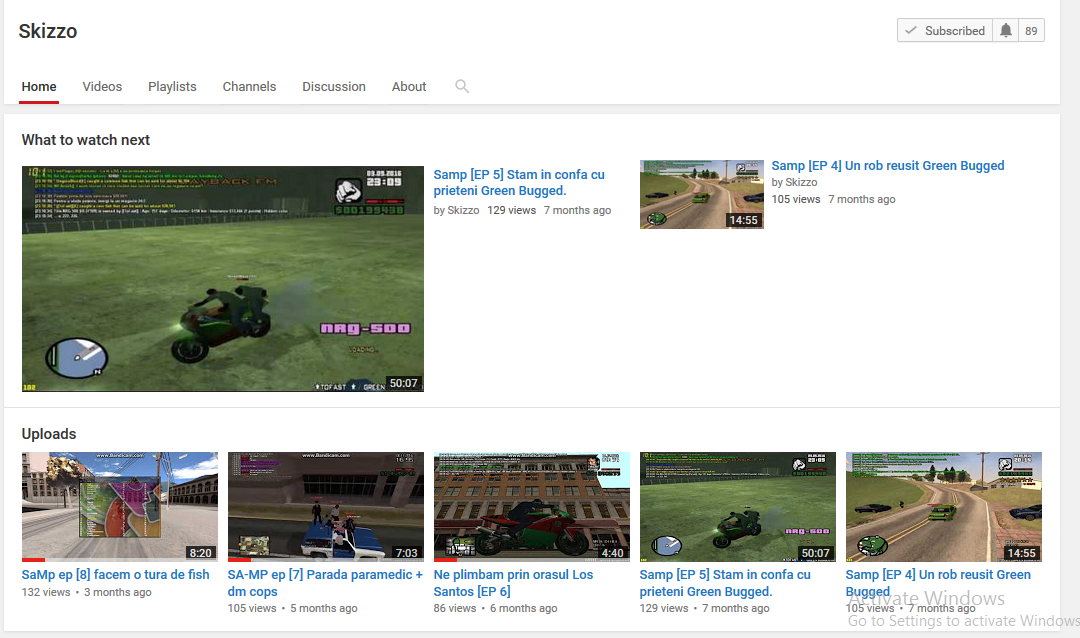
Task: Switch to the Videos tab
Action: [x=102, y=87]
